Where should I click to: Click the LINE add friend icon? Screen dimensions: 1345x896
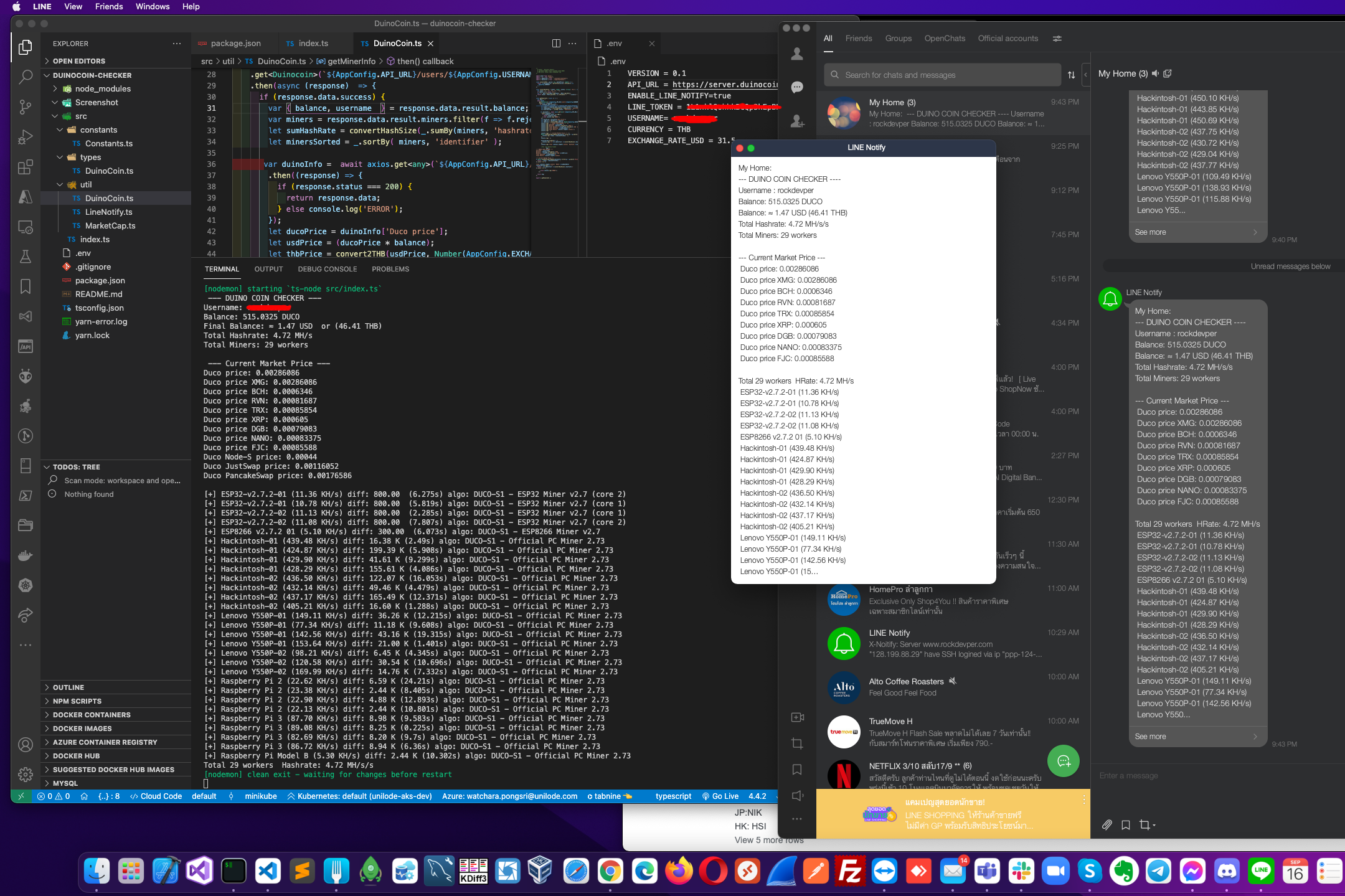(797, 121)
